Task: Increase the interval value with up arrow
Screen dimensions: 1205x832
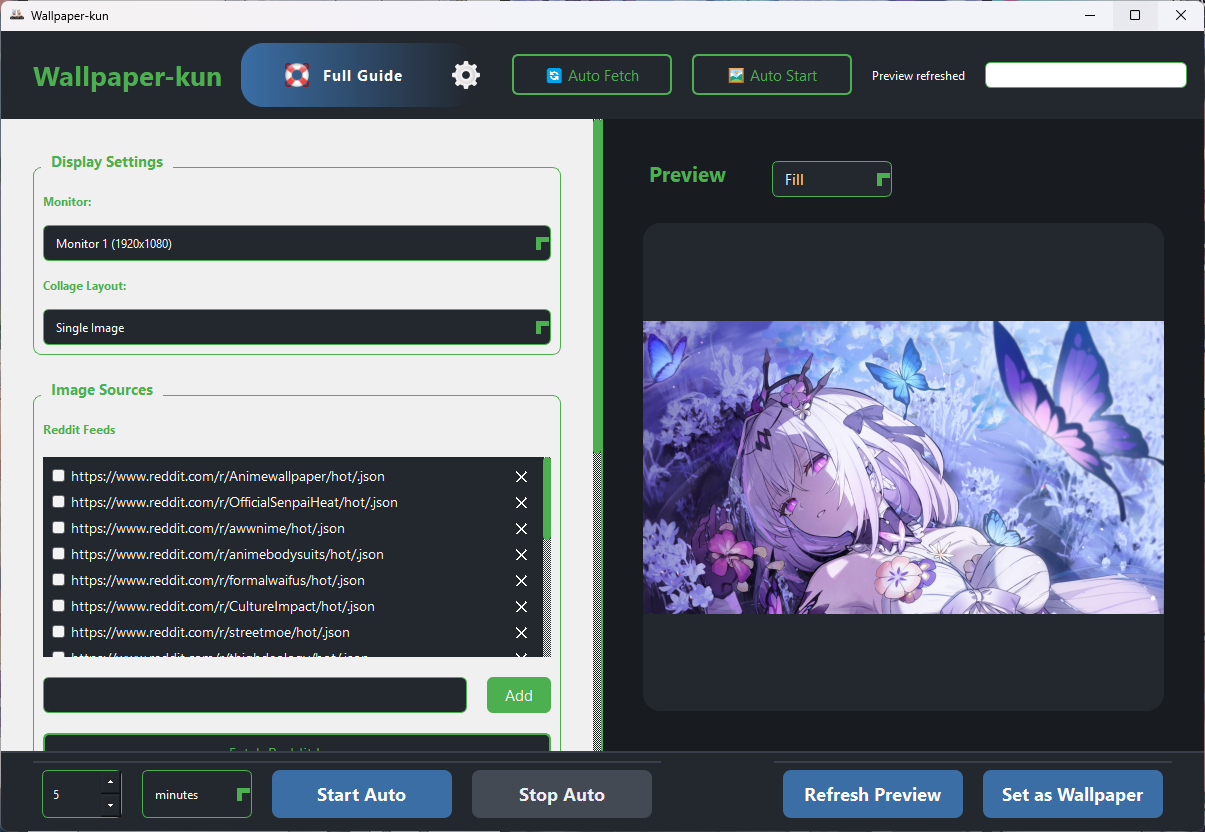Action: [x=110, y=782]
